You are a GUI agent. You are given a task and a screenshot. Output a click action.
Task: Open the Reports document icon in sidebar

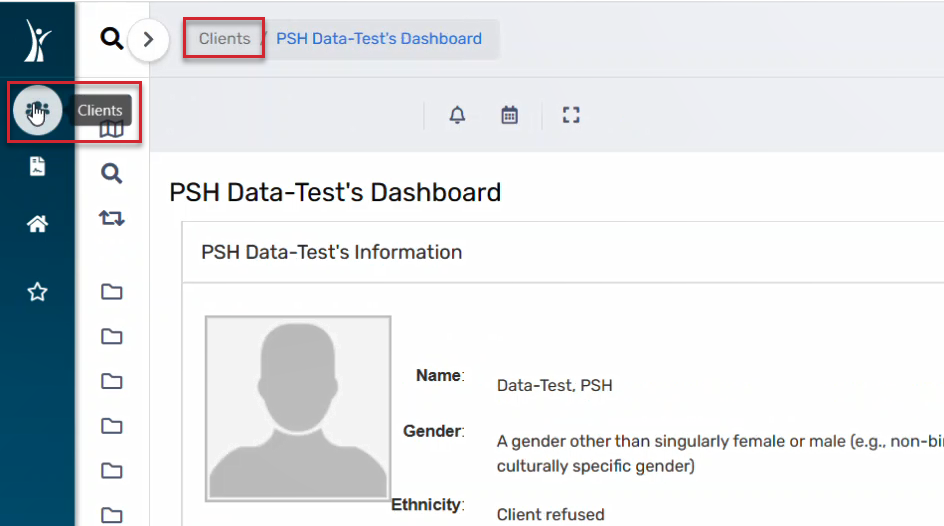tap(37, 166)
